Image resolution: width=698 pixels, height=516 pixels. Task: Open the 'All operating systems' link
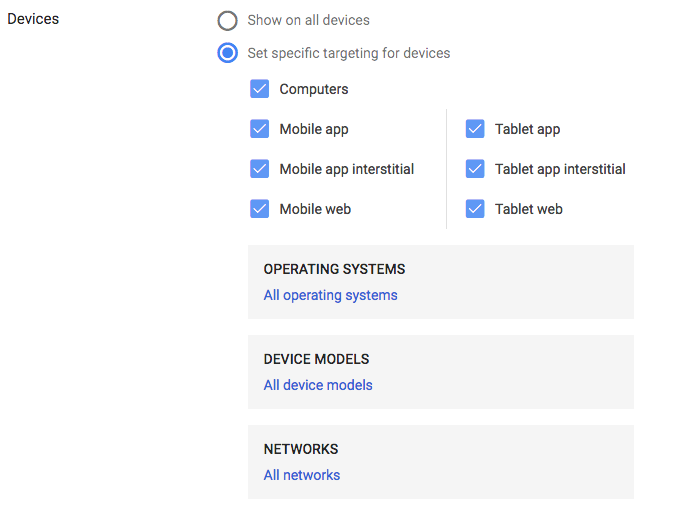click(330, 295)
